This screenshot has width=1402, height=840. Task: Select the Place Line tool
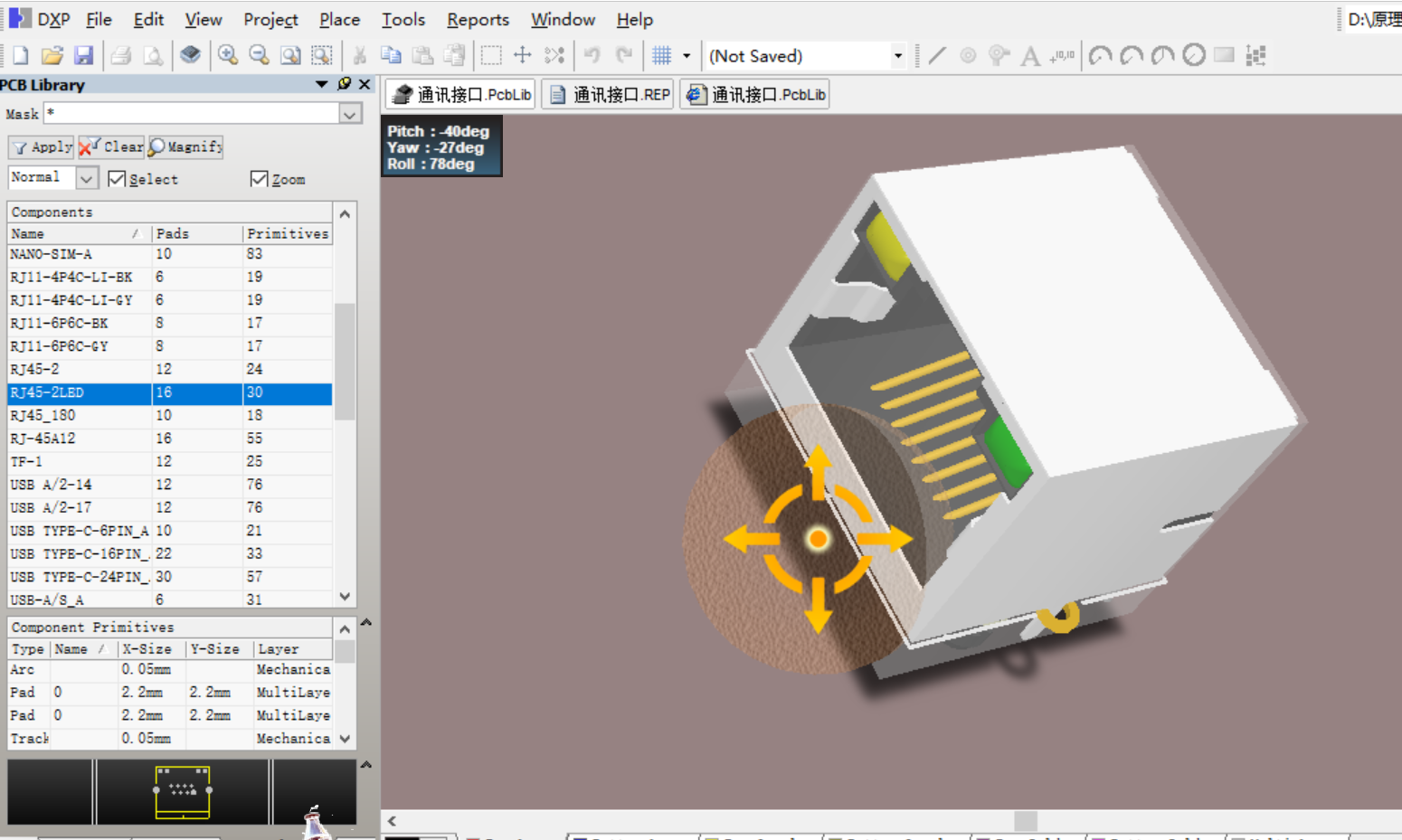(x=937, y=55)
